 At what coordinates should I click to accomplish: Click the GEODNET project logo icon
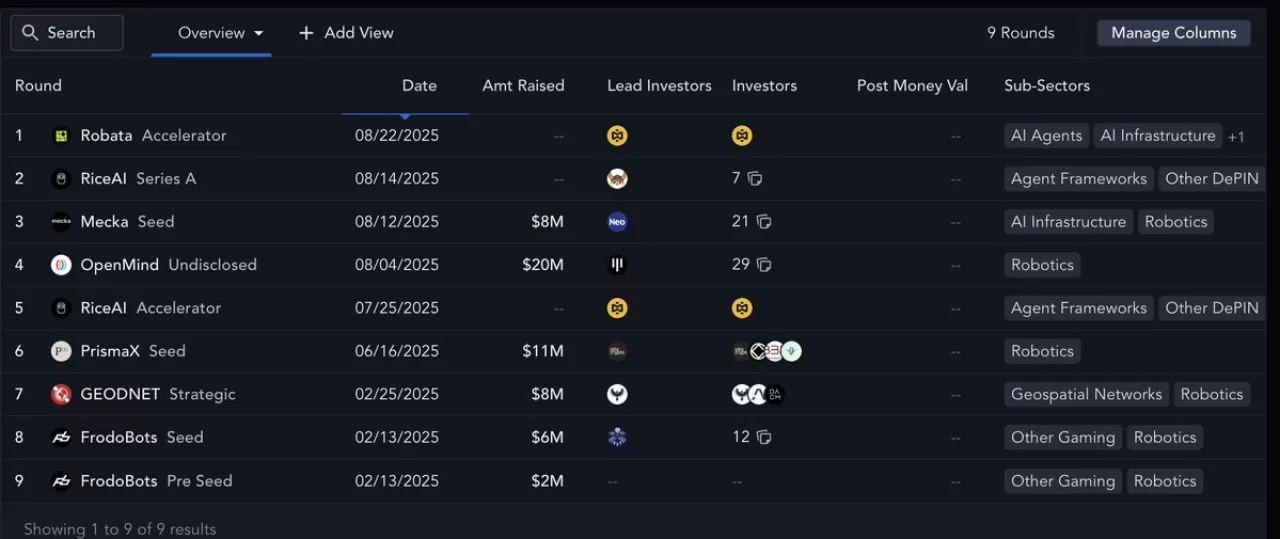coord(61,394)
